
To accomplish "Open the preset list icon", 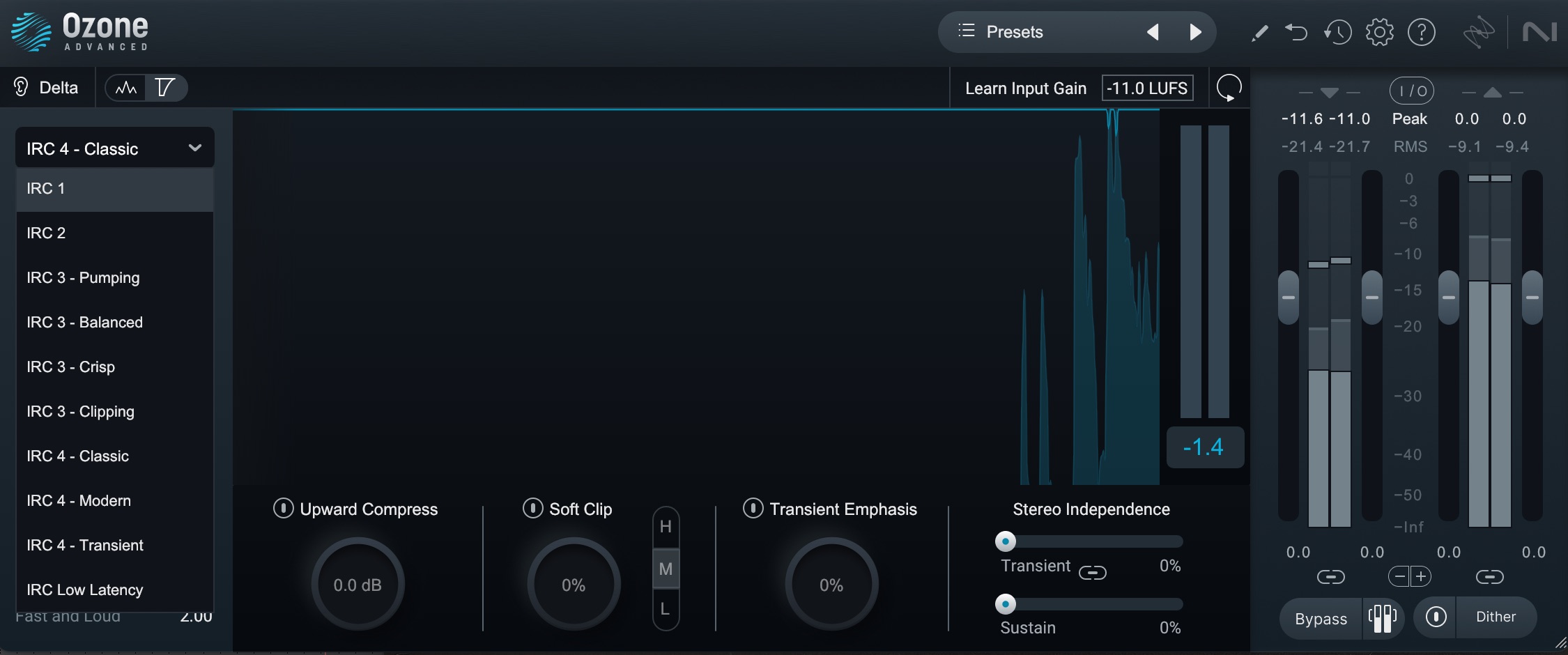I will (x=966, y=31).
